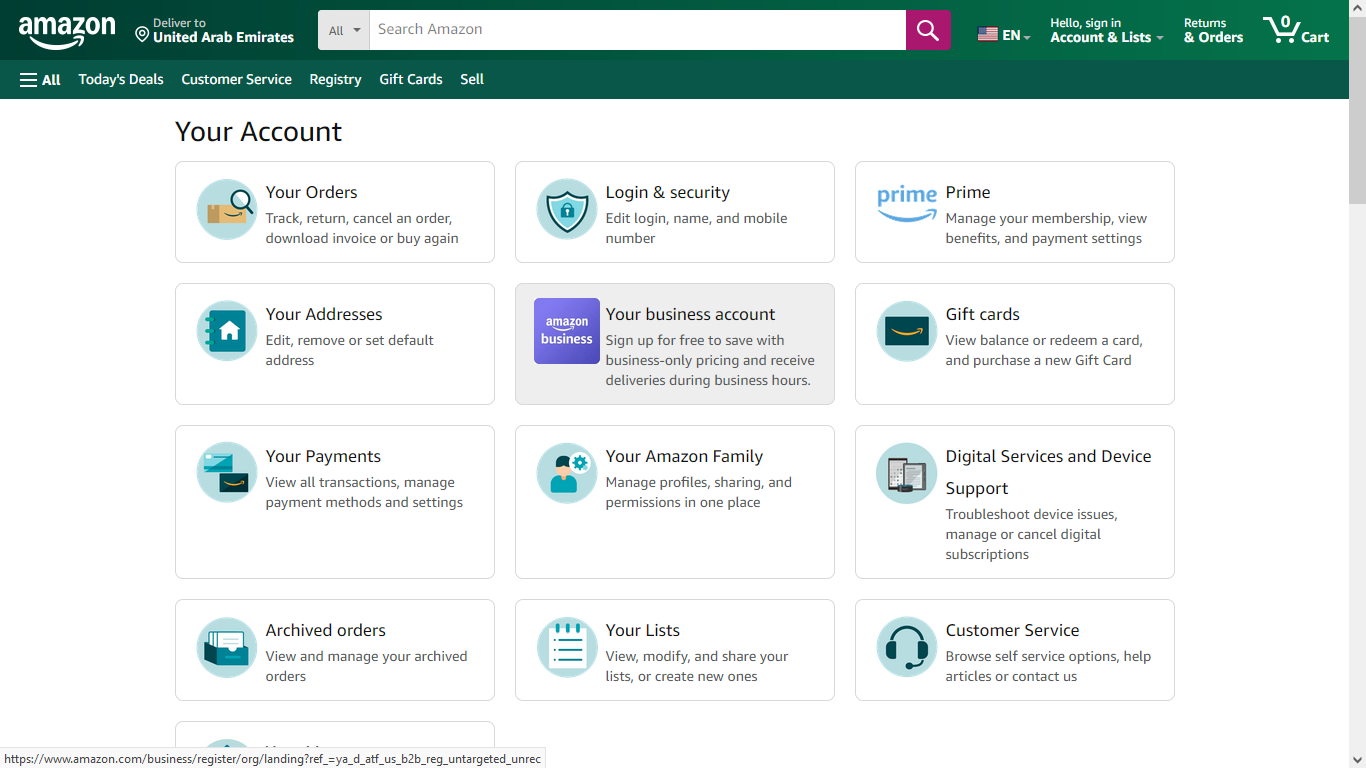Click United Arab Emirates delivery location
The height and width of the screenshot is (768, 1366).
click(x=223, y=38)
